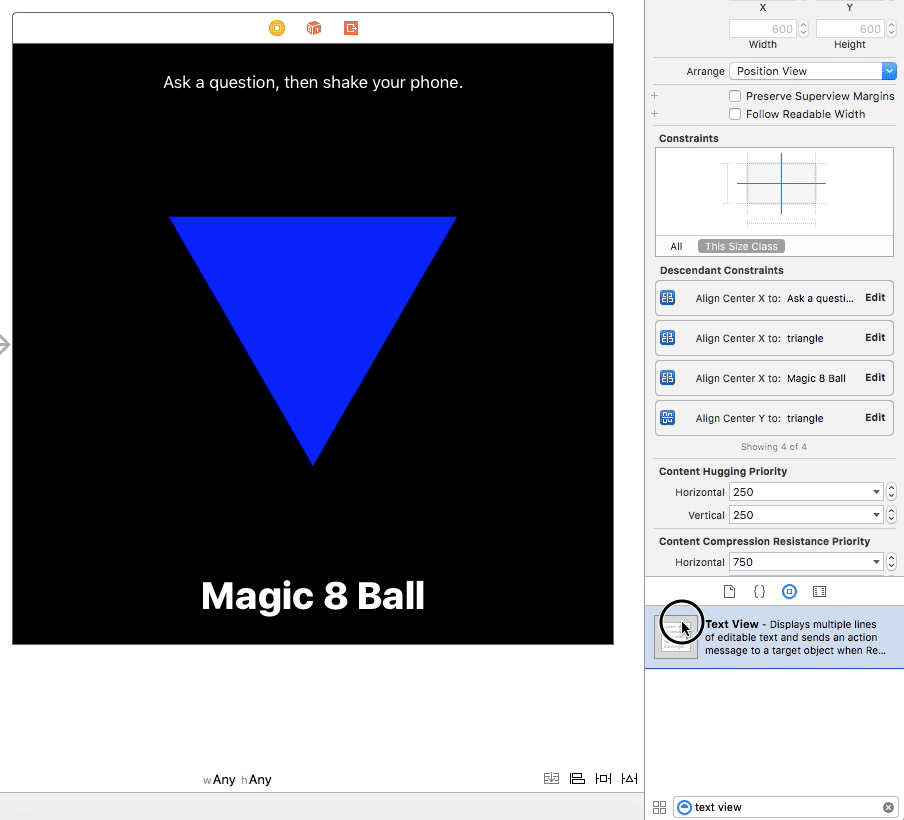Select the yellow View Controller icon
This screenshot has height=820, width=904.
[x=276, y=29]
